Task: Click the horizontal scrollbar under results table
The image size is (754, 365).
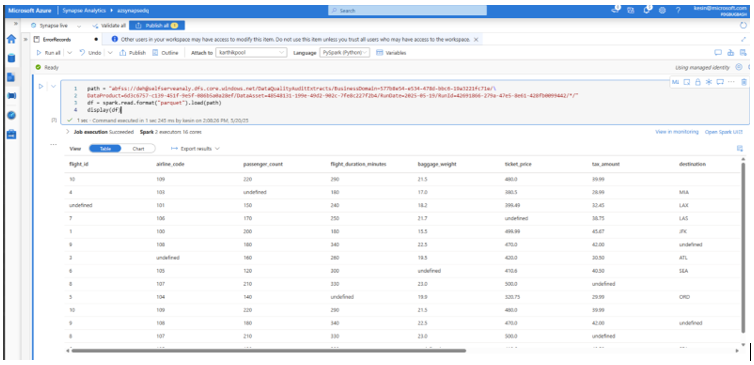Action: [x=268, y=351]
